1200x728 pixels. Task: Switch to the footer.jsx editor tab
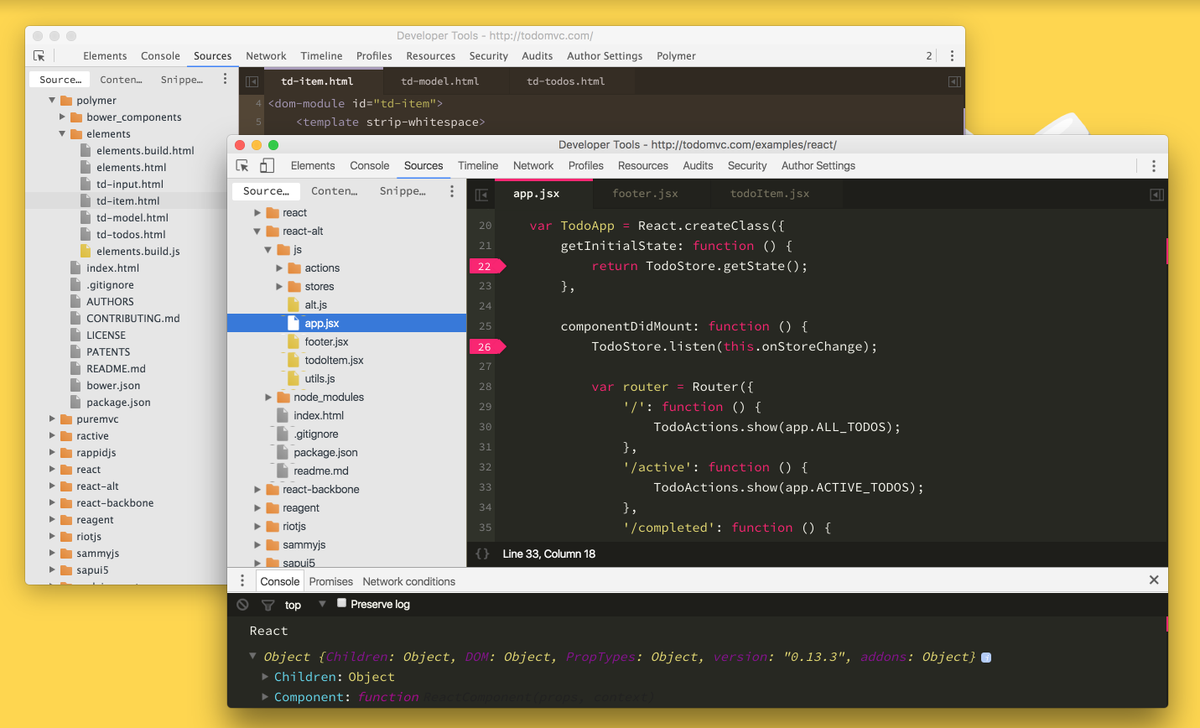(x=644, y=194)
